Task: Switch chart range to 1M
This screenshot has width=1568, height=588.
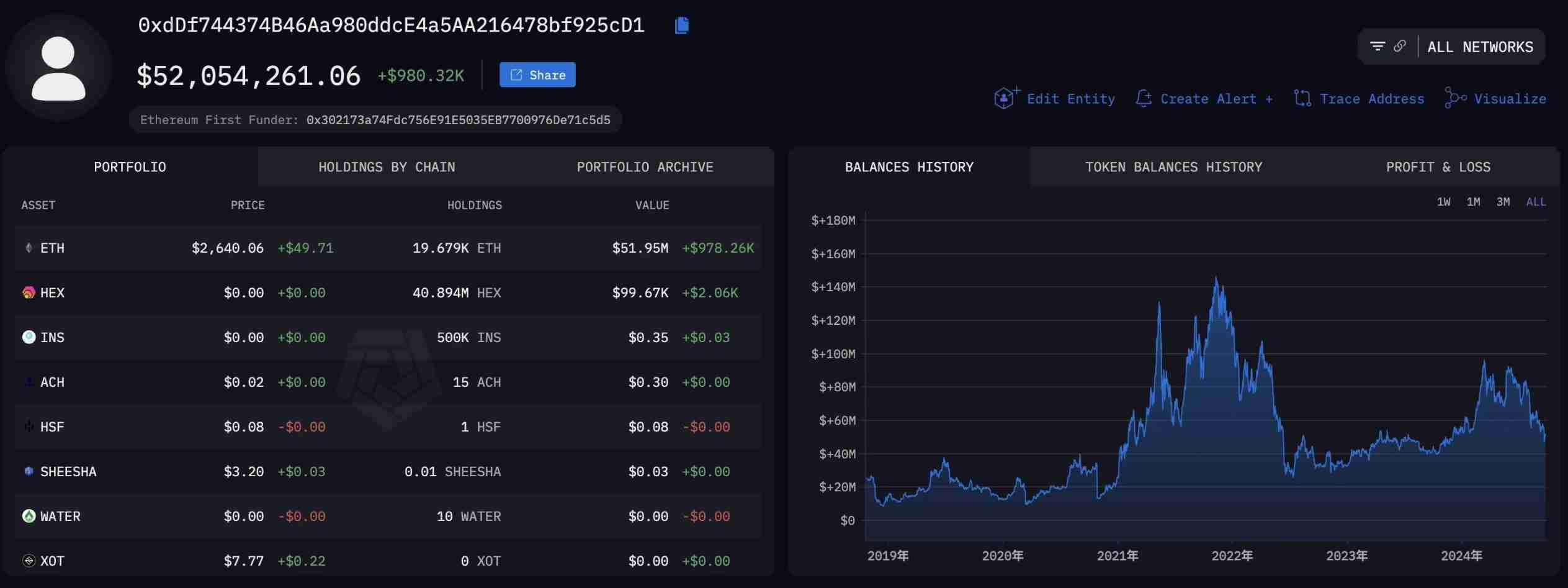Action: [x=1473, y=202]
